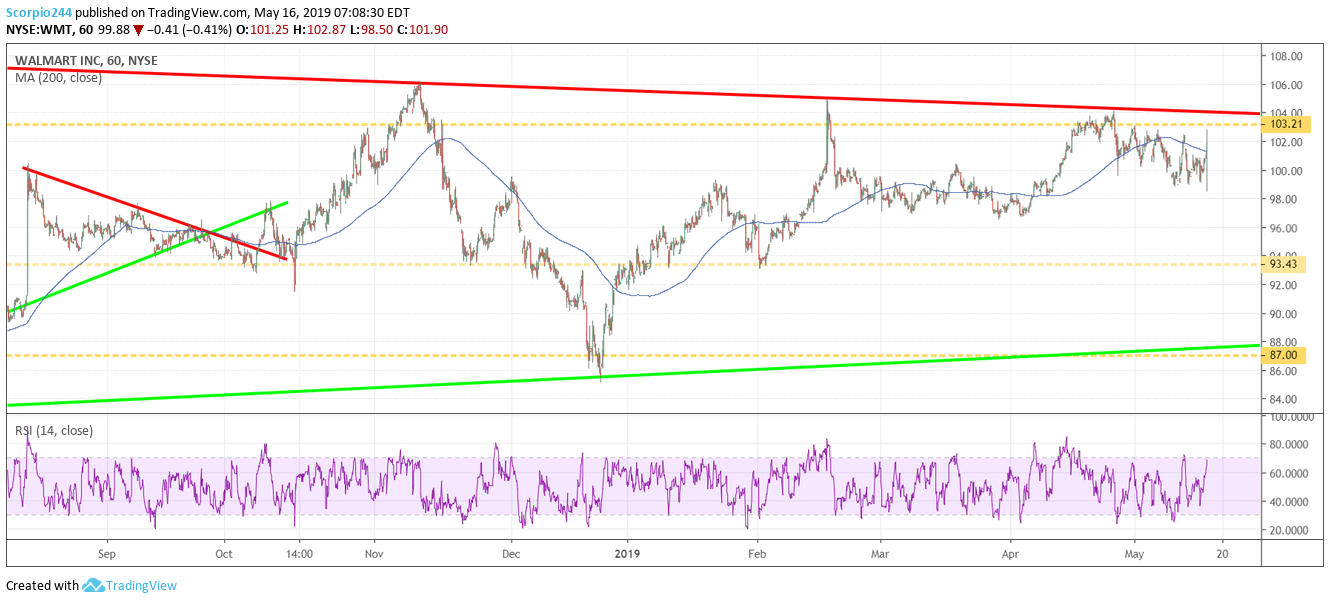Click the TradingView cloud logo icon
1330x603 pixels.
tap(94, 585)
